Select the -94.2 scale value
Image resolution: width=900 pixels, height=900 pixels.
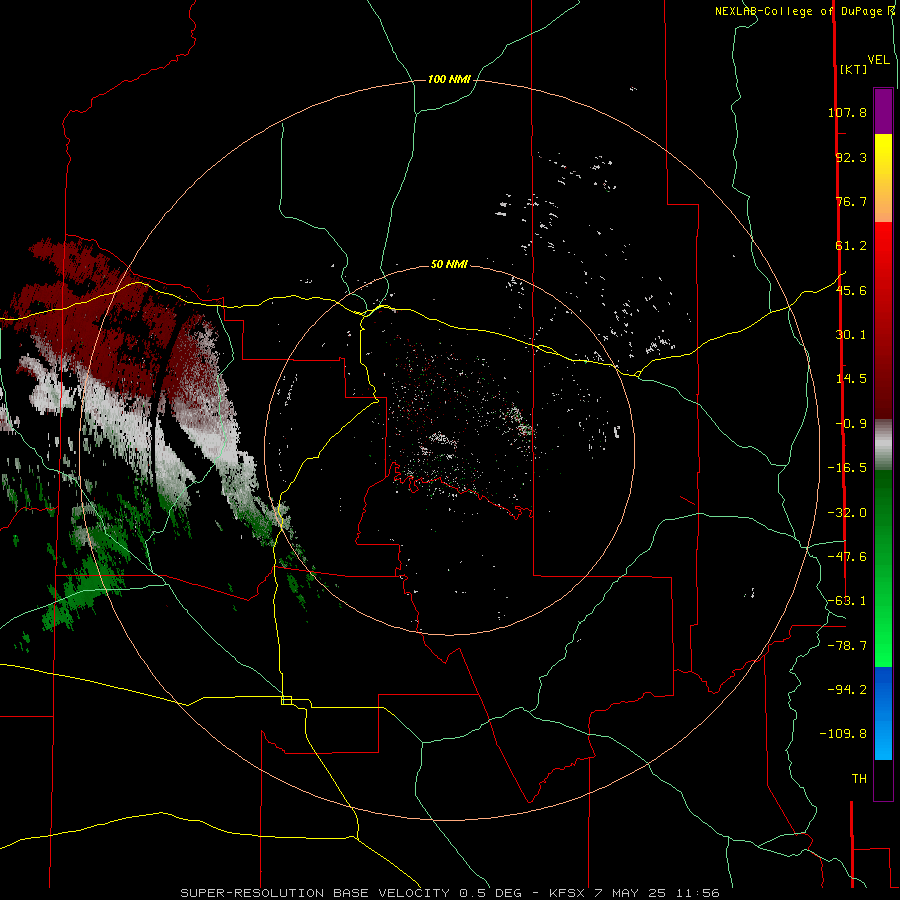(847, 689)
